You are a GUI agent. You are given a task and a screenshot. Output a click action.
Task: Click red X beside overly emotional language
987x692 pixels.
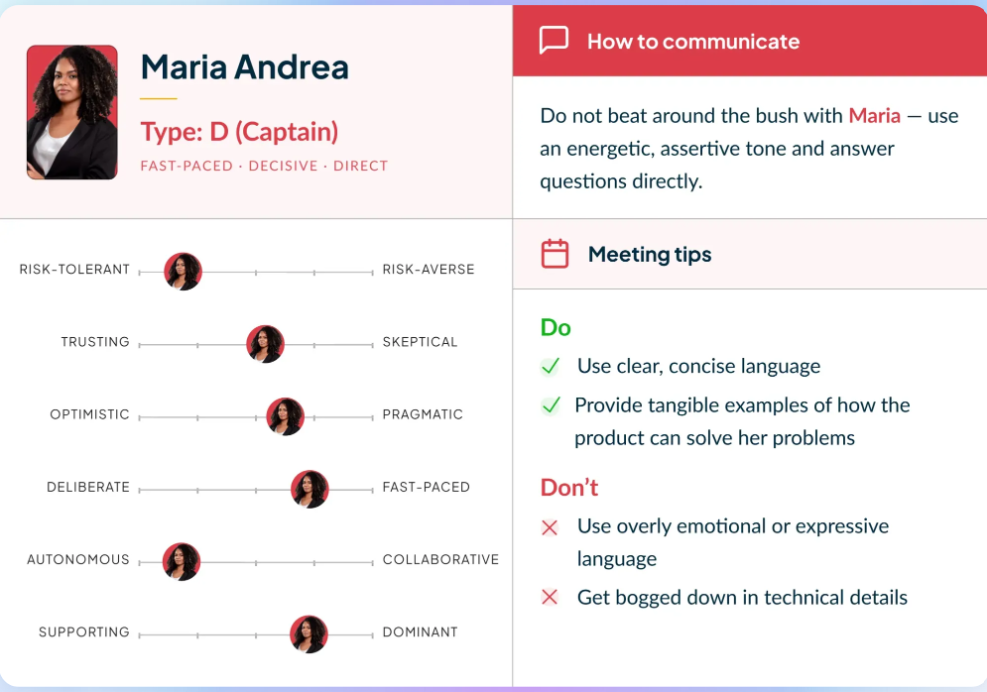(549, 527)
